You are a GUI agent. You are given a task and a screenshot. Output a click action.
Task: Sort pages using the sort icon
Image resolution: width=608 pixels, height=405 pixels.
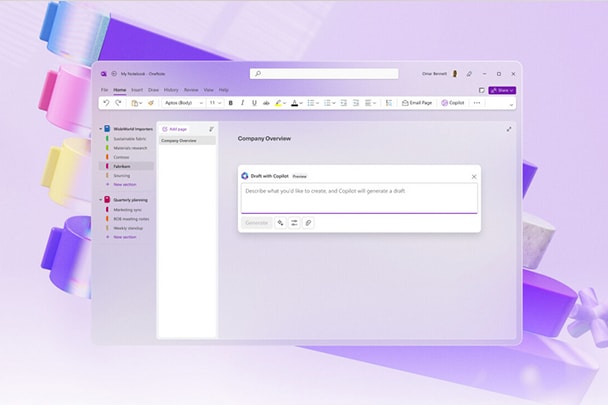click(x=211, y=129)
